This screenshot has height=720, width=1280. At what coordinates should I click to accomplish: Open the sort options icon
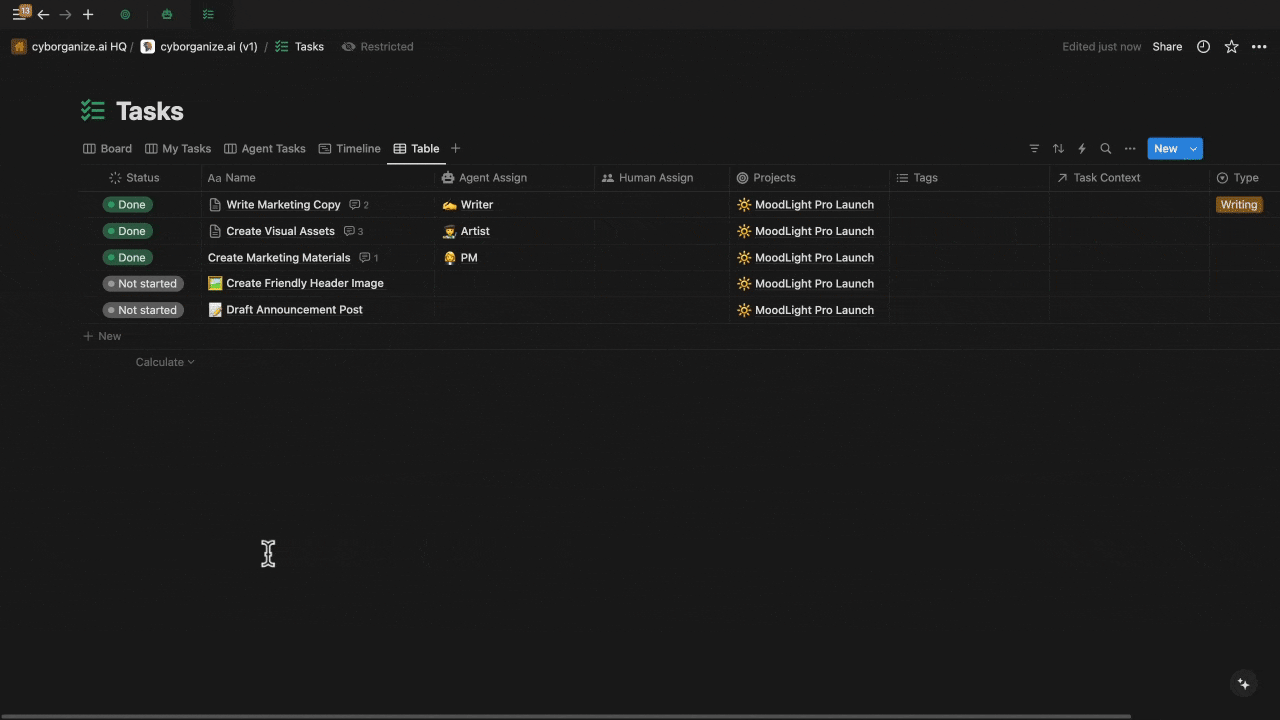[1058, 149]
